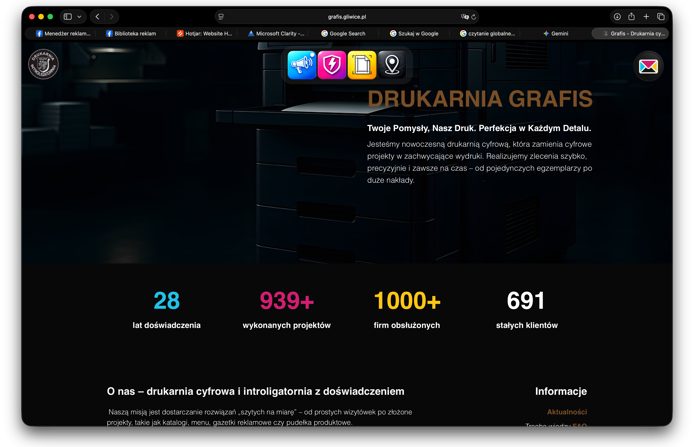Click the O nas drukarnia cyfrowa heading
The width and height of the screenshot is (695, 447).
255,391
